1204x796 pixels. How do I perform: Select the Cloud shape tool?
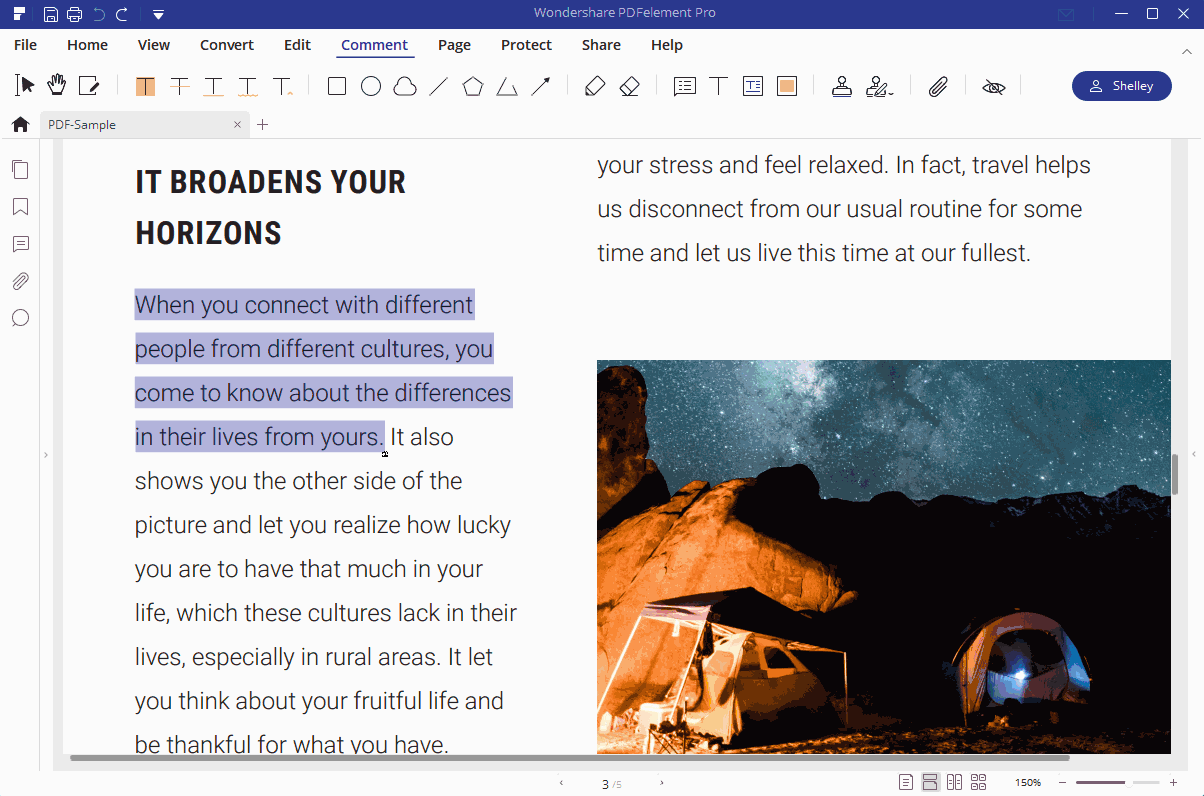pyautogui.click(x=404, y=86)
